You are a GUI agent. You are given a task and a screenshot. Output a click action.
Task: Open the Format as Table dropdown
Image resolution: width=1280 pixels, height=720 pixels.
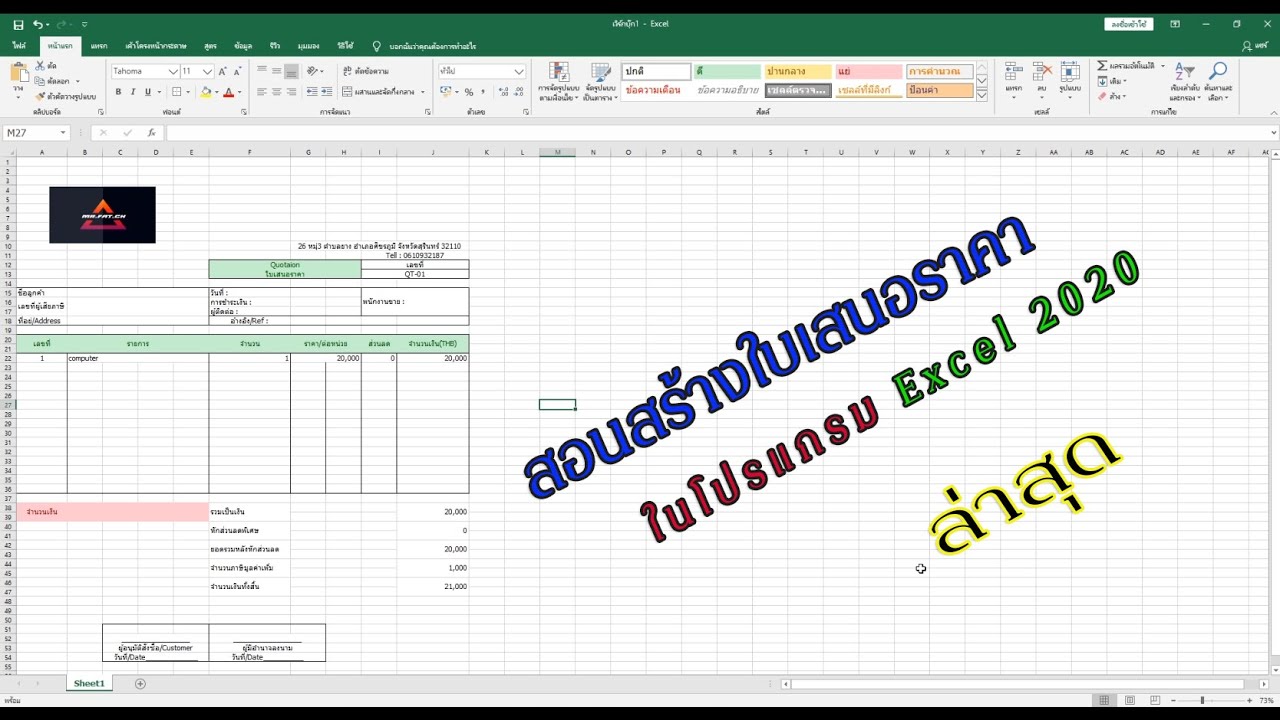600,83
